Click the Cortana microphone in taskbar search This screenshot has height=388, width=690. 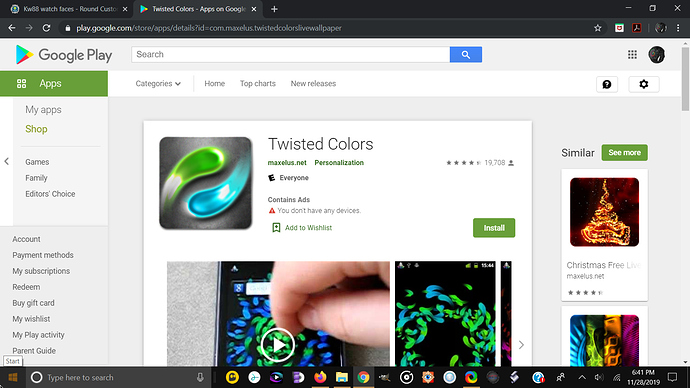tap(200, 377)
